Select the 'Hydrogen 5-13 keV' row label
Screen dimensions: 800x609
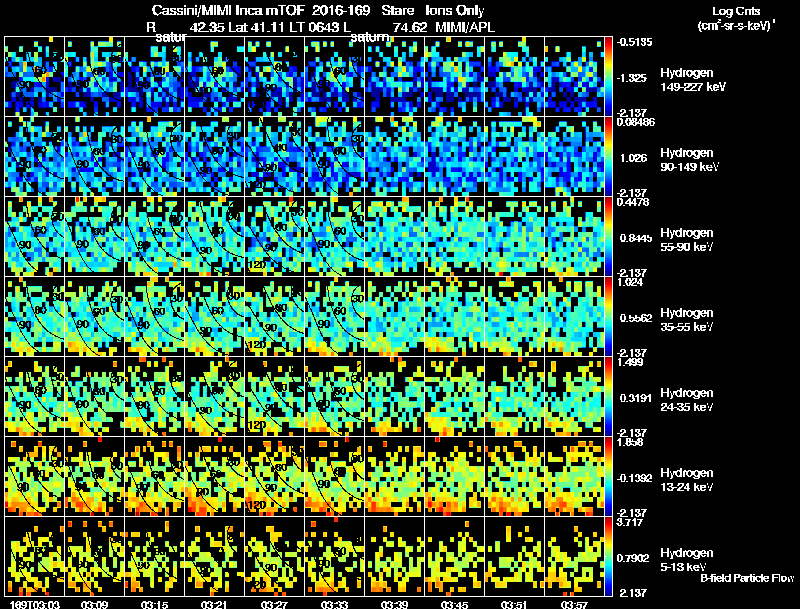coord(687,560)
